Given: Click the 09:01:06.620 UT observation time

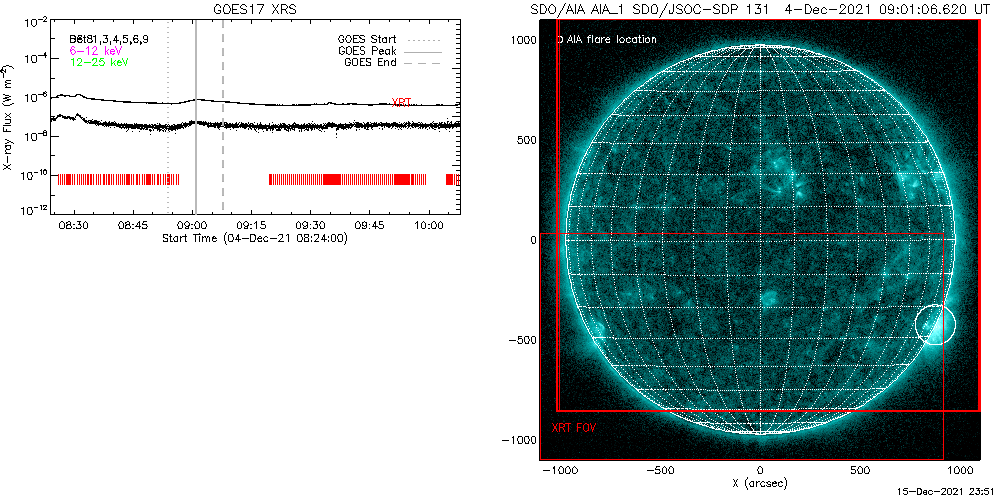Looking at the screenshot, I should [936, 9].
